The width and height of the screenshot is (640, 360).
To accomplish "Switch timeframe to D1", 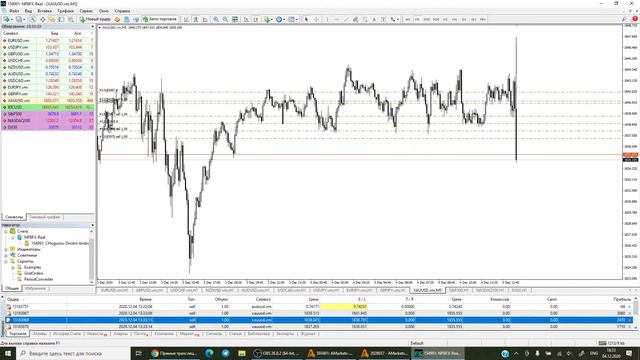I will 464,19.
